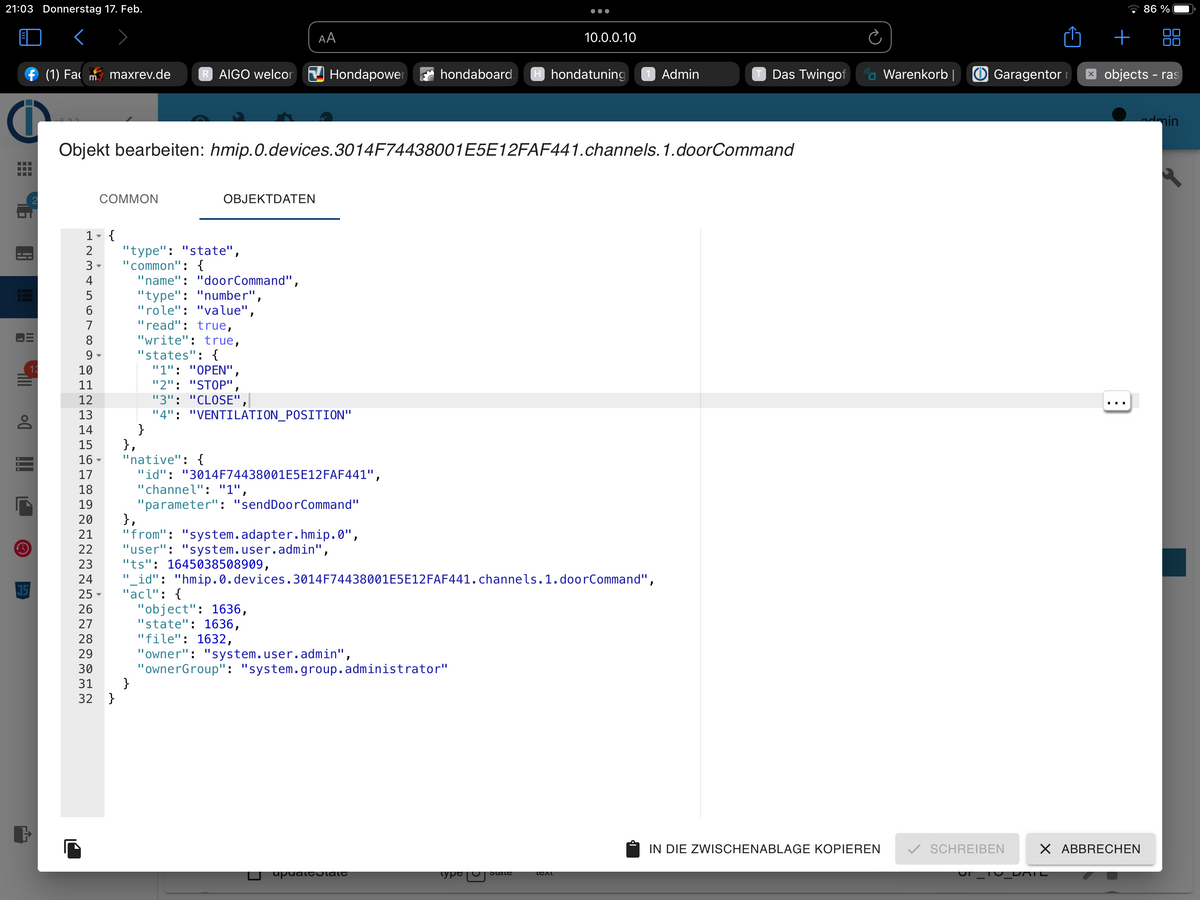This screenshot has width=1200, height=900.
Task: Open the sidebar users person icon
Action: coord(24,422)
